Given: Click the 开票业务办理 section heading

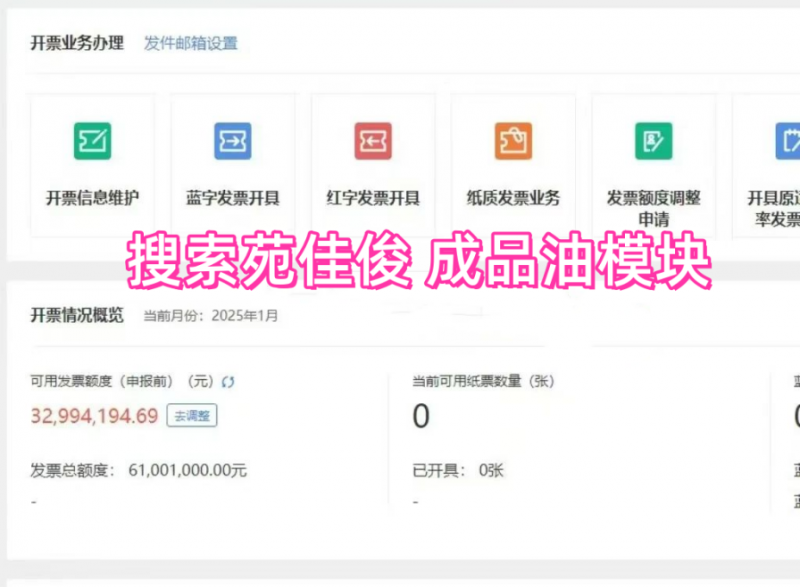Looking at the screenshot, I should [x=77, y=43].
